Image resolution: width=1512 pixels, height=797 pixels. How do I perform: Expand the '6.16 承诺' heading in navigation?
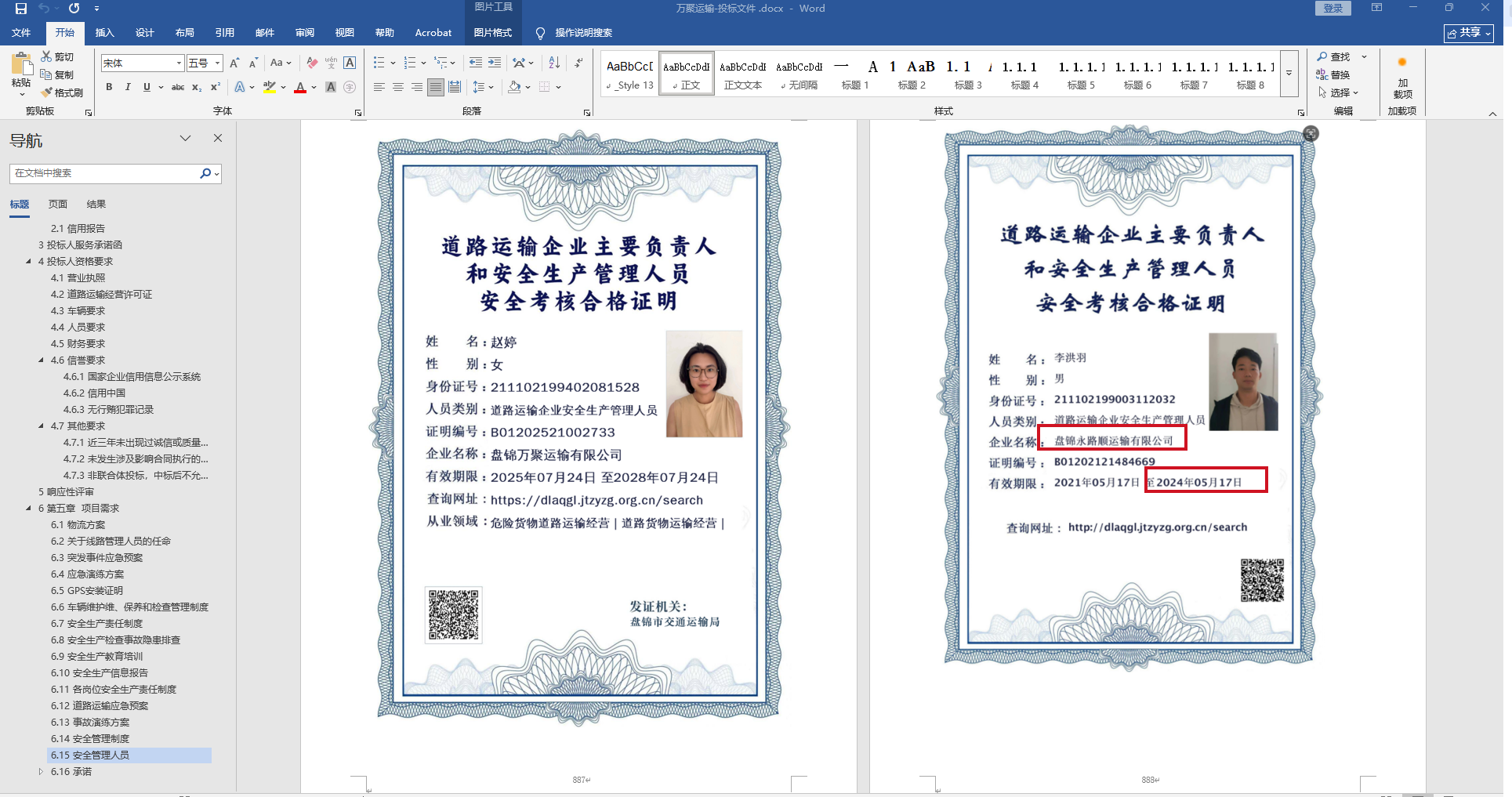click(42, 772)
